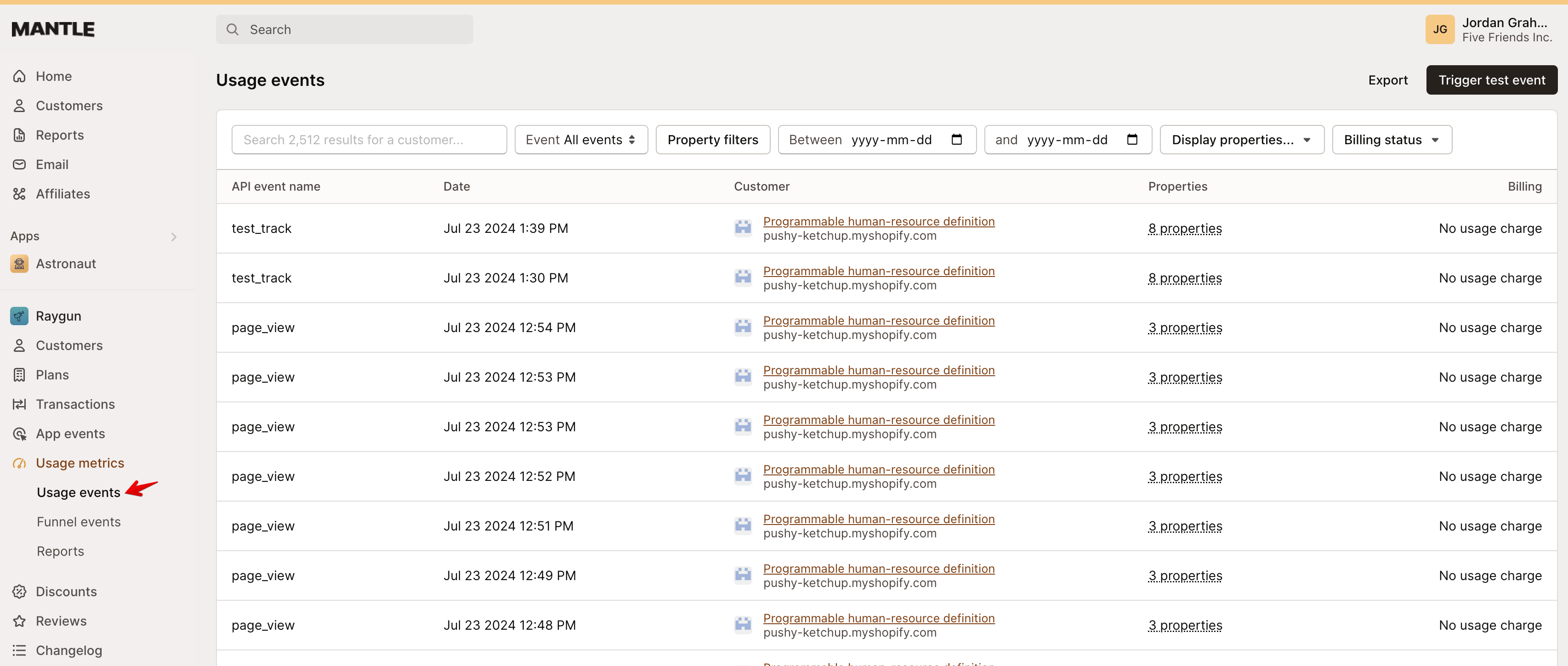
Task: Toggle the Property filters button
Action: coord(713,139)
